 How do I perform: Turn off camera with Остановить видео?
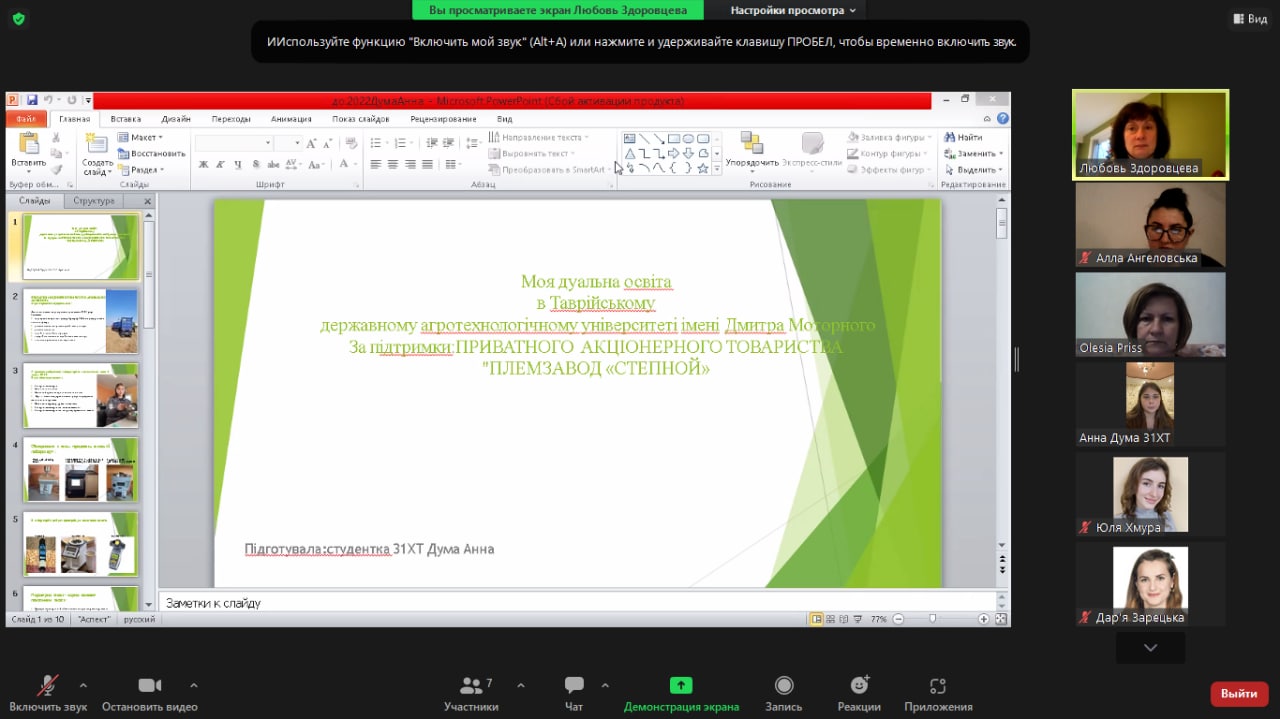click(150, 693)
